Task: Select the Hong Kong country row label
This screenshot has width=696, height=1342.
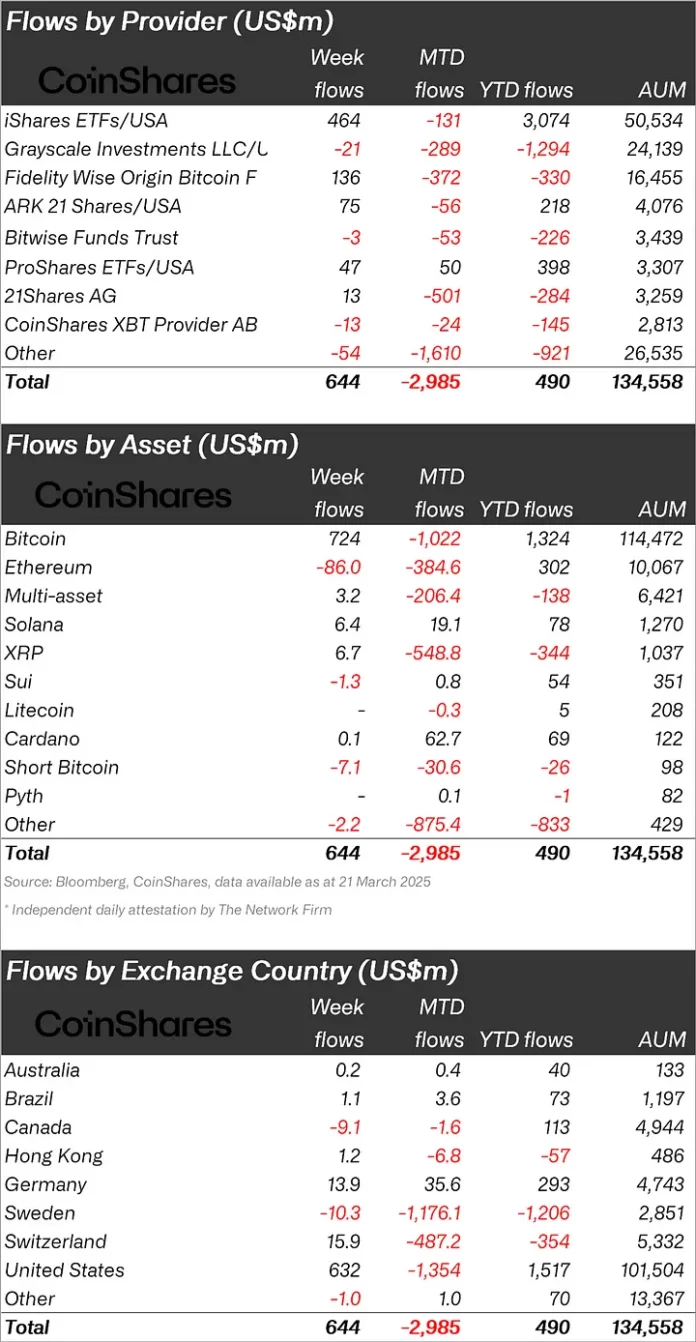Action: 54,1156
